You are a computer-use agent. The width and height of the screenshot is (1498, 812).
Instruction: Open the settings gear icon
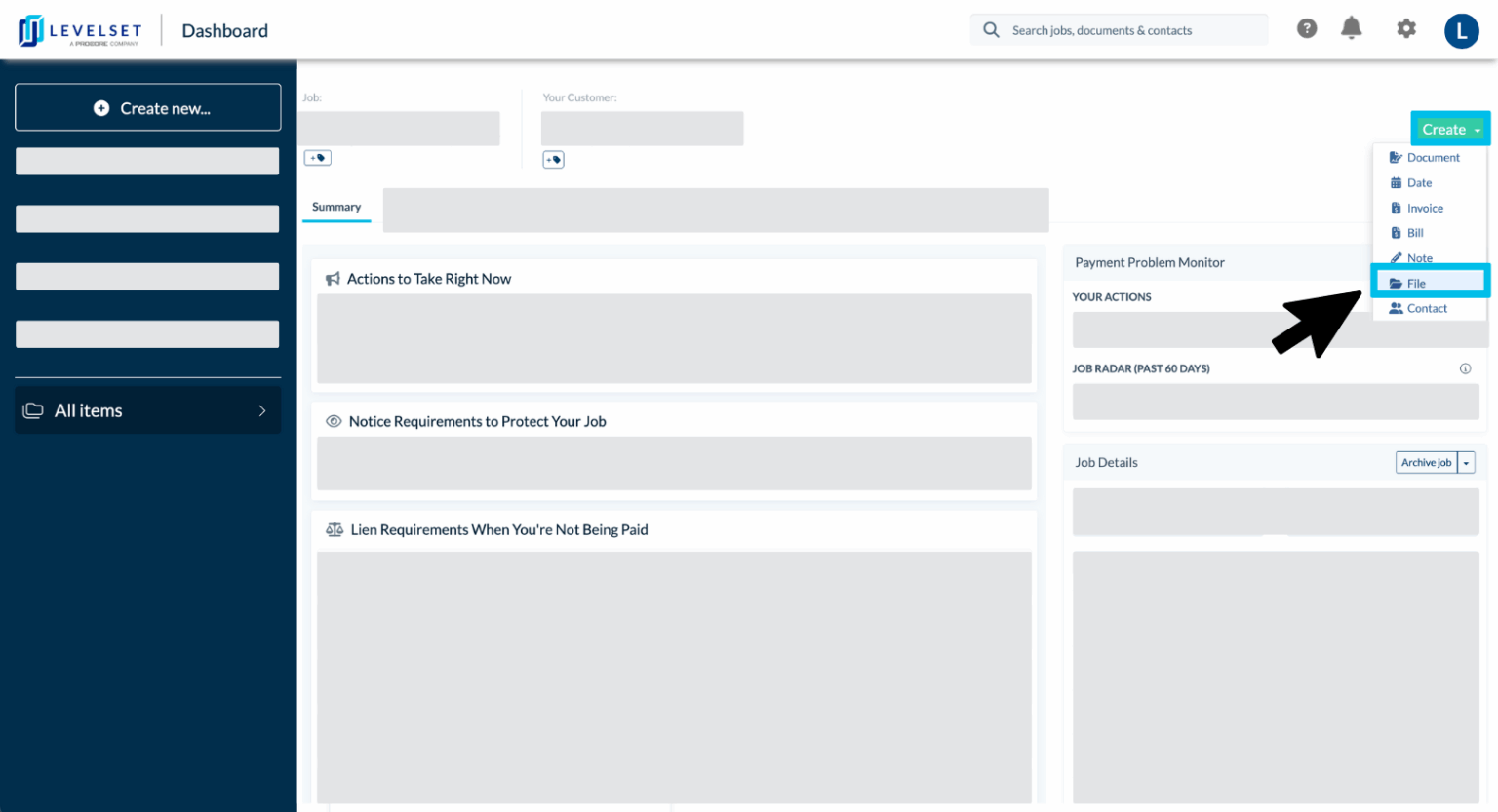[x=1406, y=29]
